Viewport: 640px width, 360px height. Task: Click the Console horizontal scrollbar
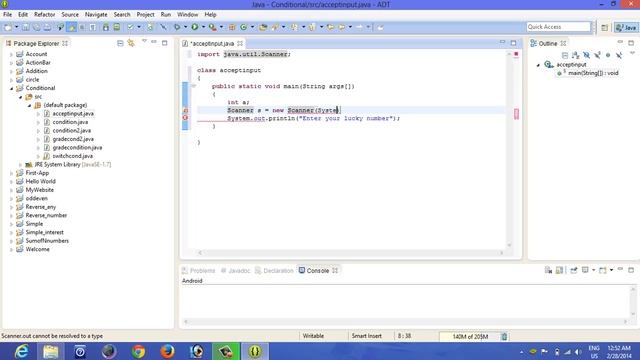pyautogui.click(x=405, y=322)
